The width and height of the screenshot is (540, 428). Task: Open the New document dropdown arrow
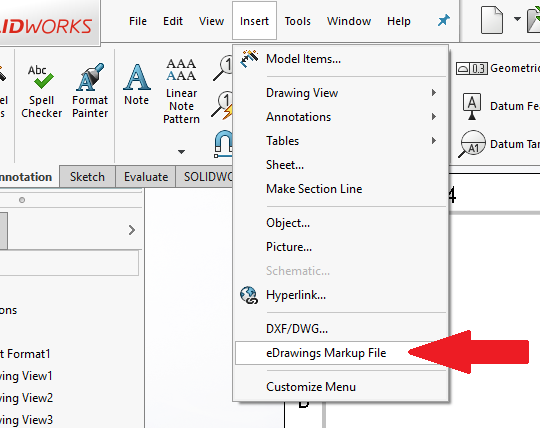click(517, 19)
